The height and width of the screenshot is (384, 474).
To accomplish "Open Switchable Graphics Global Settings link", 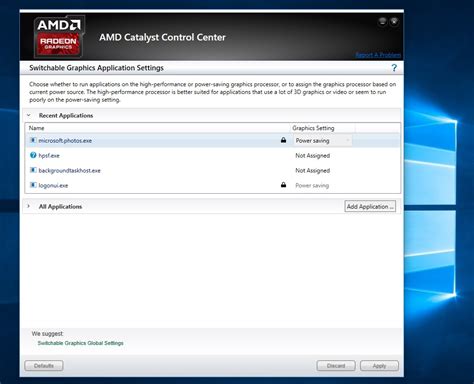I will tap(81, 343).
